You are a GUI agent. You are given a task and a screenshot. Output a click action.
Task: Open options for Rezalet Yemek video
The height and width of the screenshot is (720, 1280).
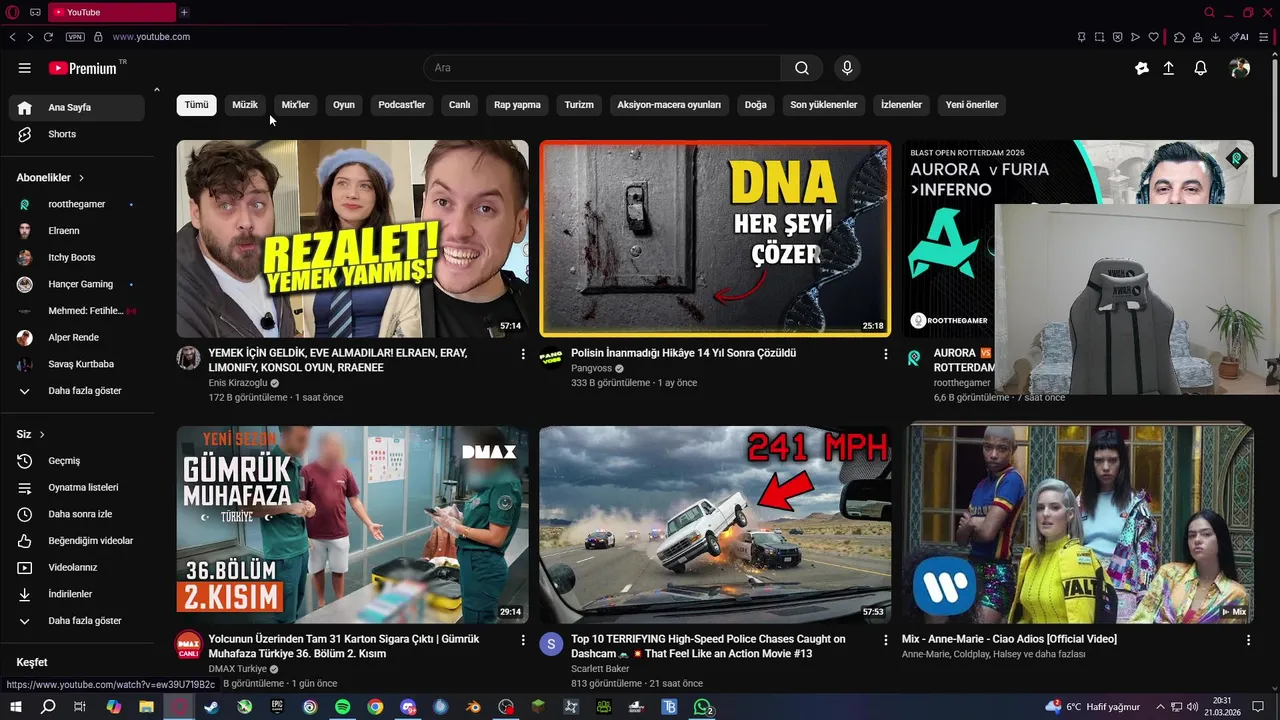coord(523,354)
